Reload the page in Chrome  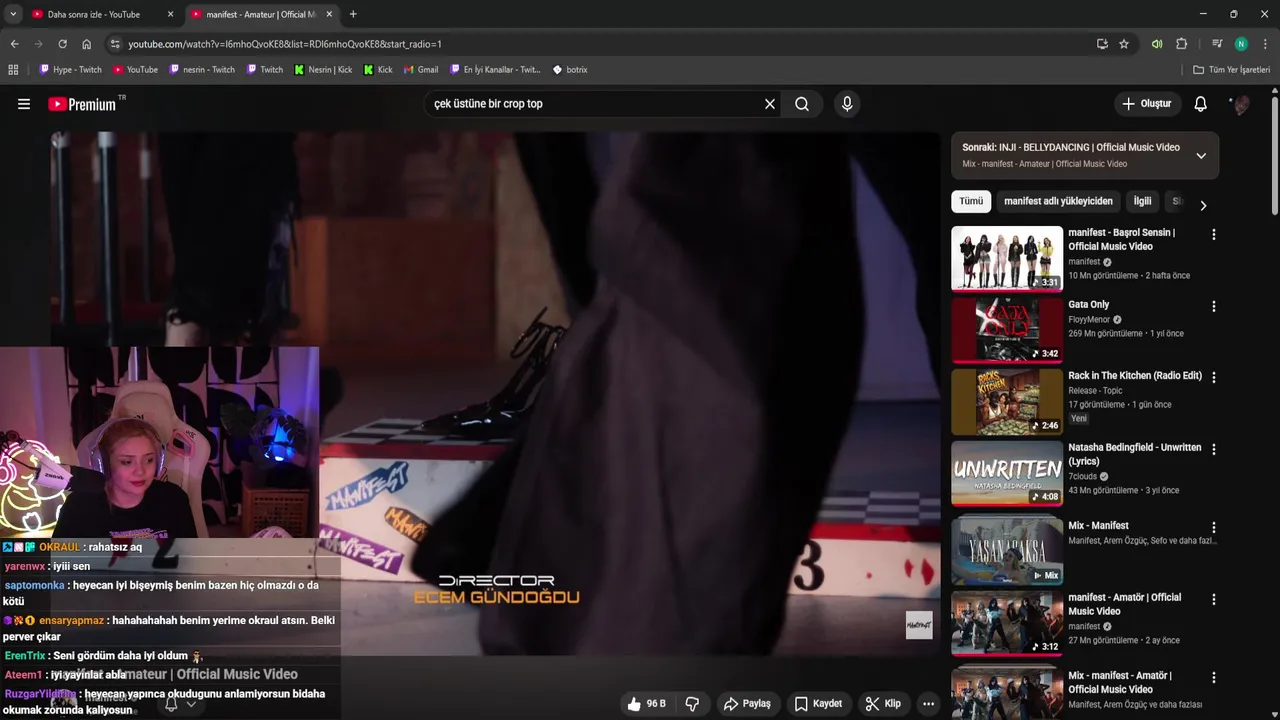click(62, 44)
